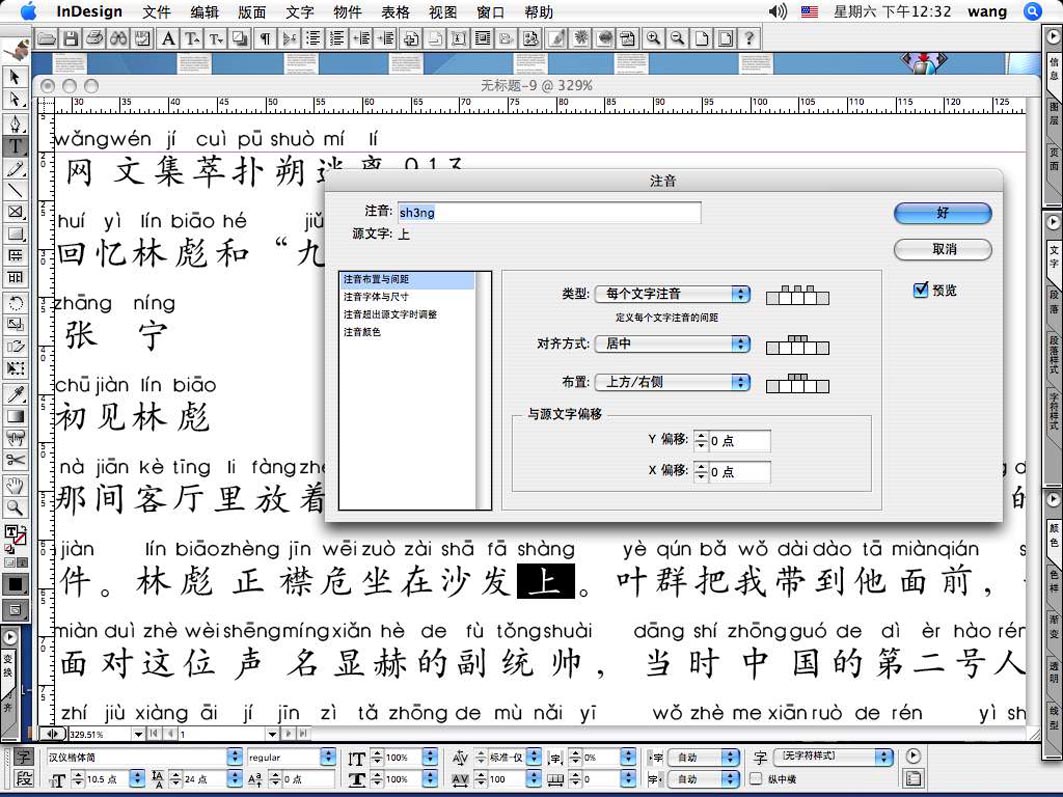Click the Help question mark icon
The height and width of the screenshot is (797, 1063).
(749, 39)
